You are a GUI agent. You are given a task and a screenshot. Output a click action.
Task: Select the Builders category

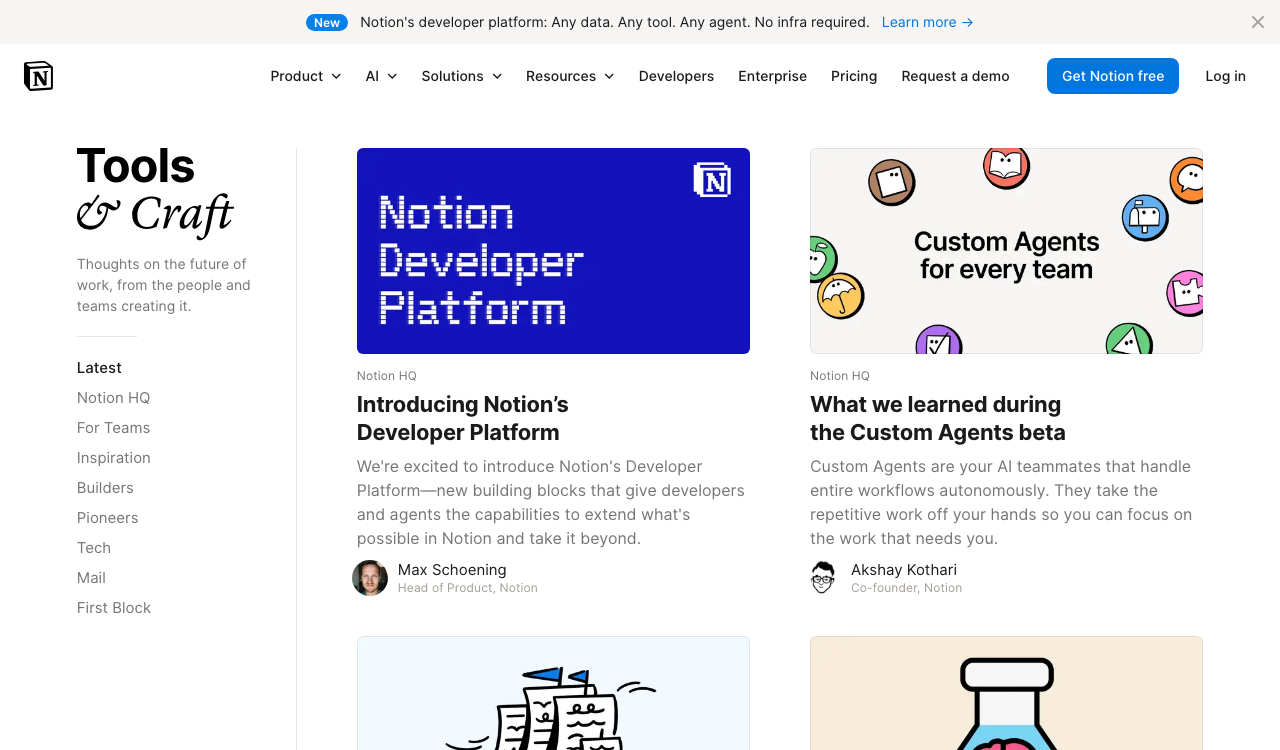tap(105, 488)
